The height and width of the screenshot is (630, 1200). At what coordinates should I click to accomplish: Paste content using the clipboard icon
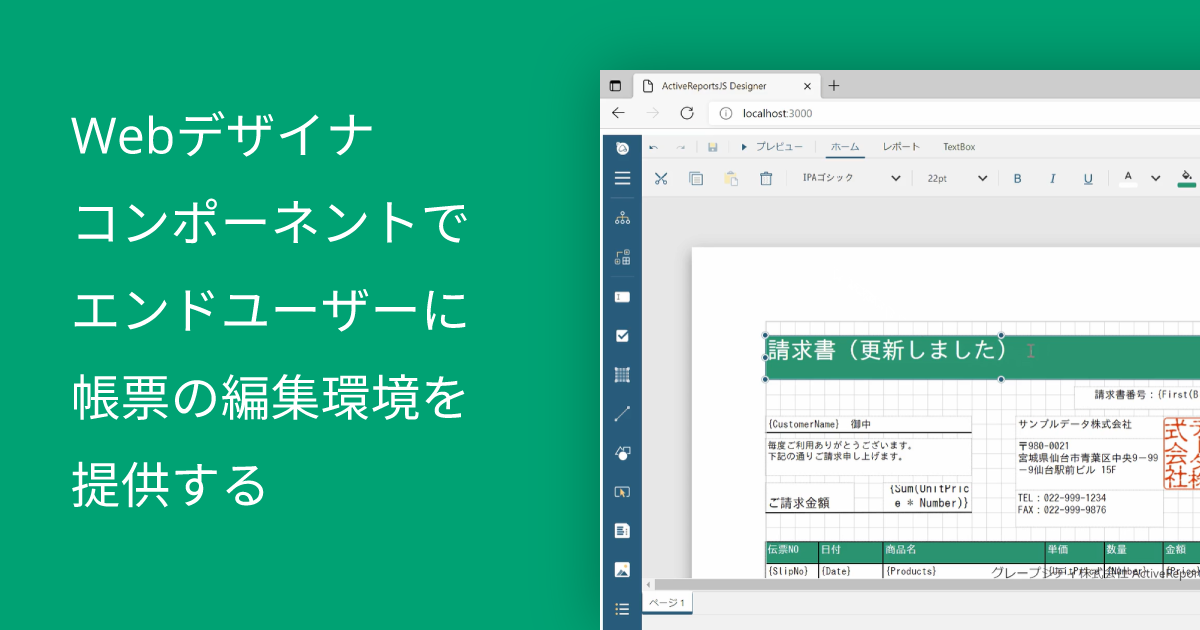point(729,177)
